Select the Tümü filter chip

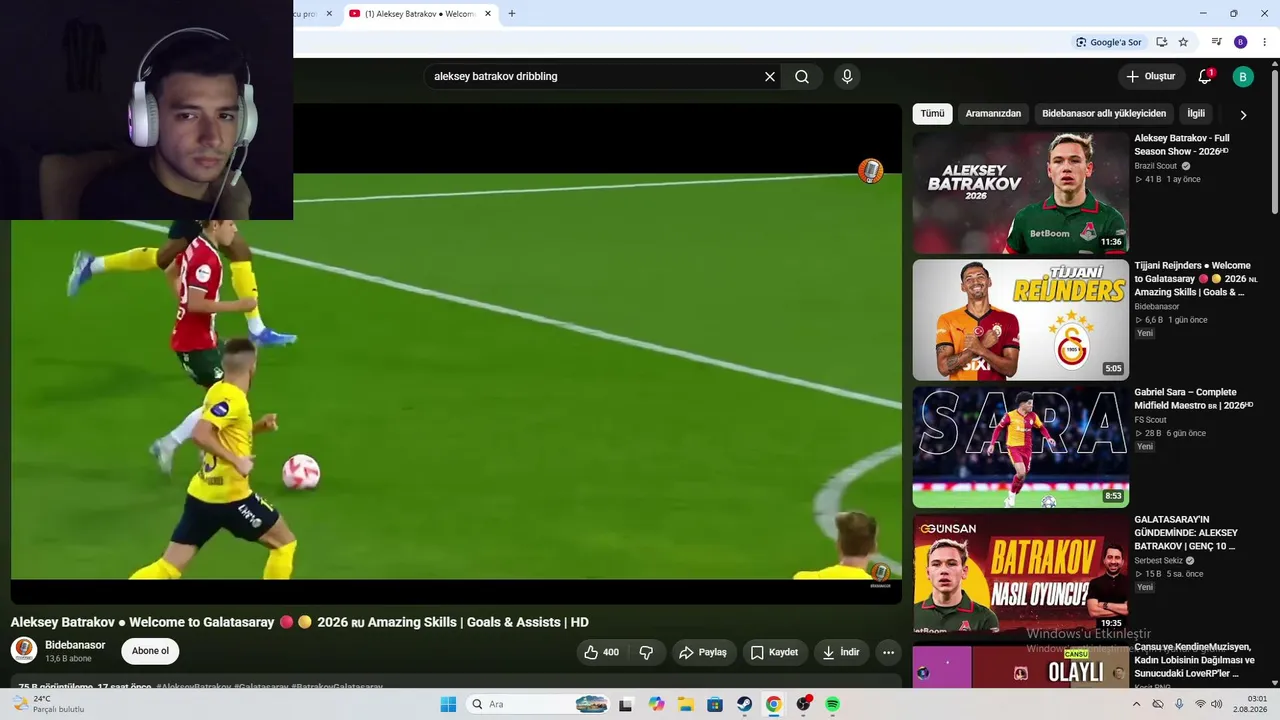(x=932, y=114)
